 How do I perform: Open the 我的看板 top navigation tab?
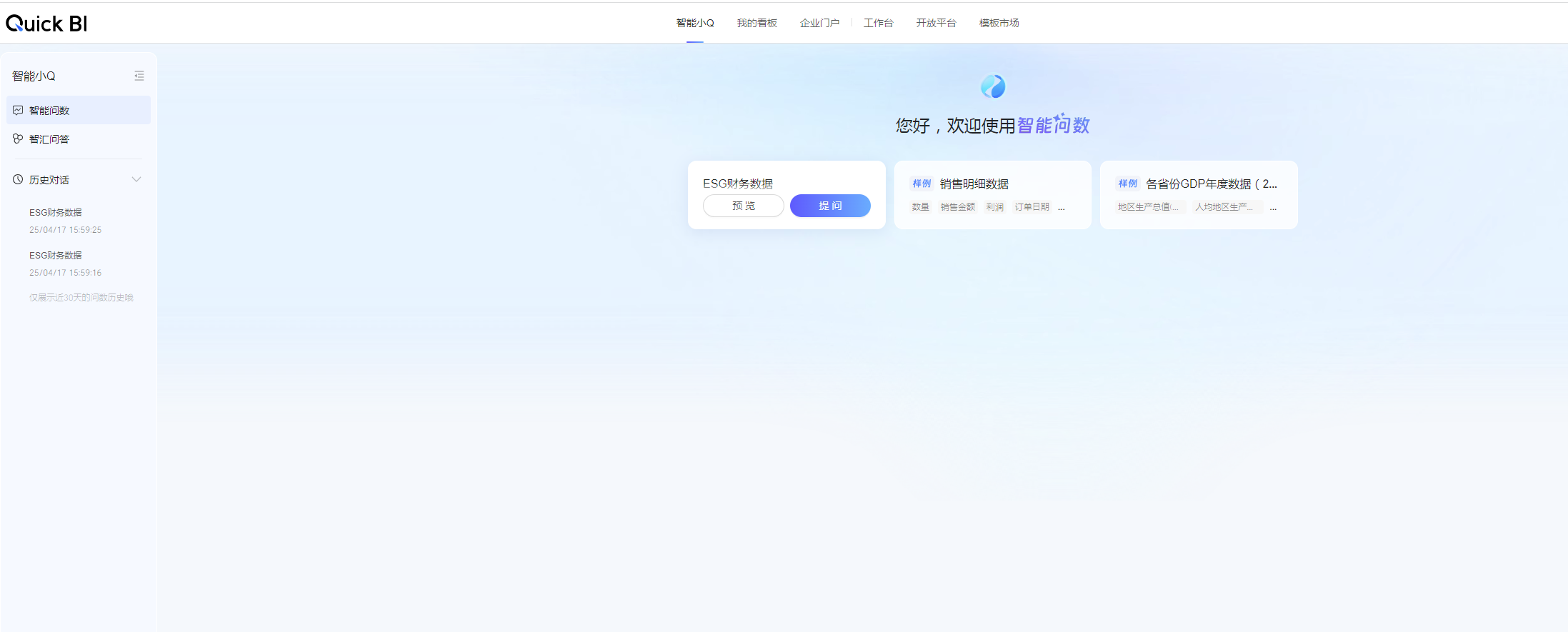[756, 23]
